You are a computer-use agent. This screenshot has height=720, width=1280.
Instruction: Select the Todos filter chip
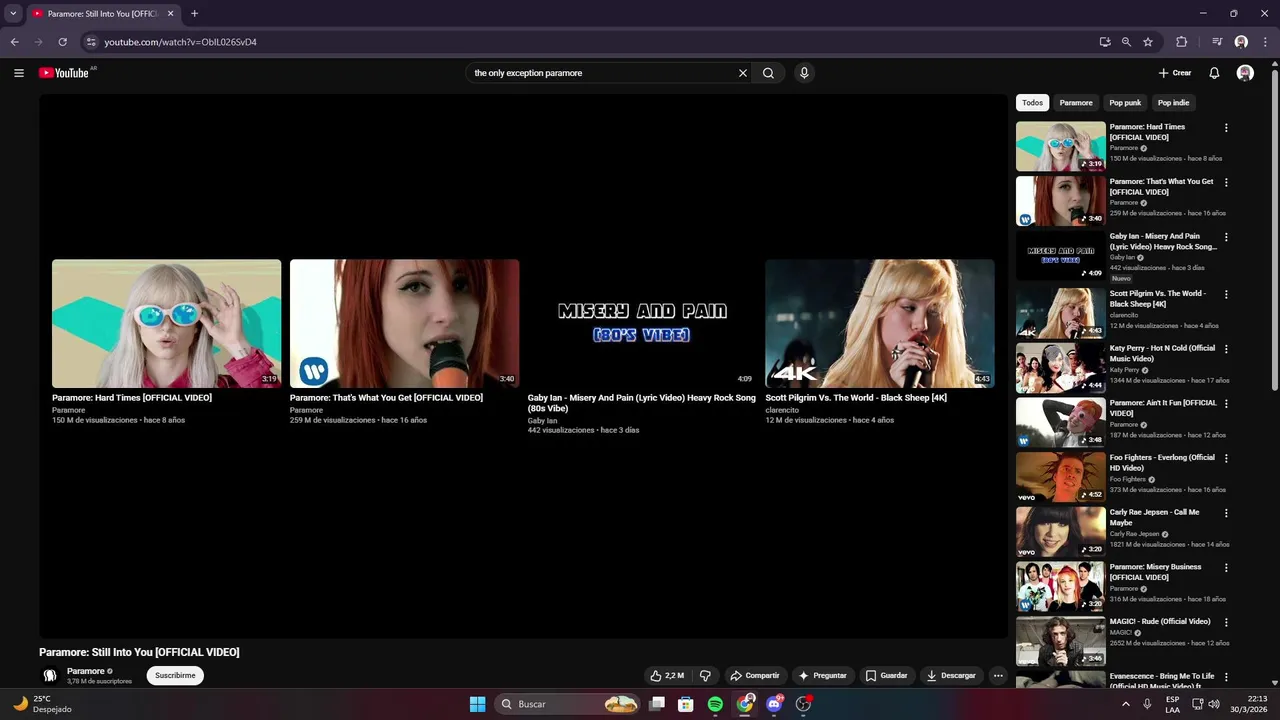1032,103
